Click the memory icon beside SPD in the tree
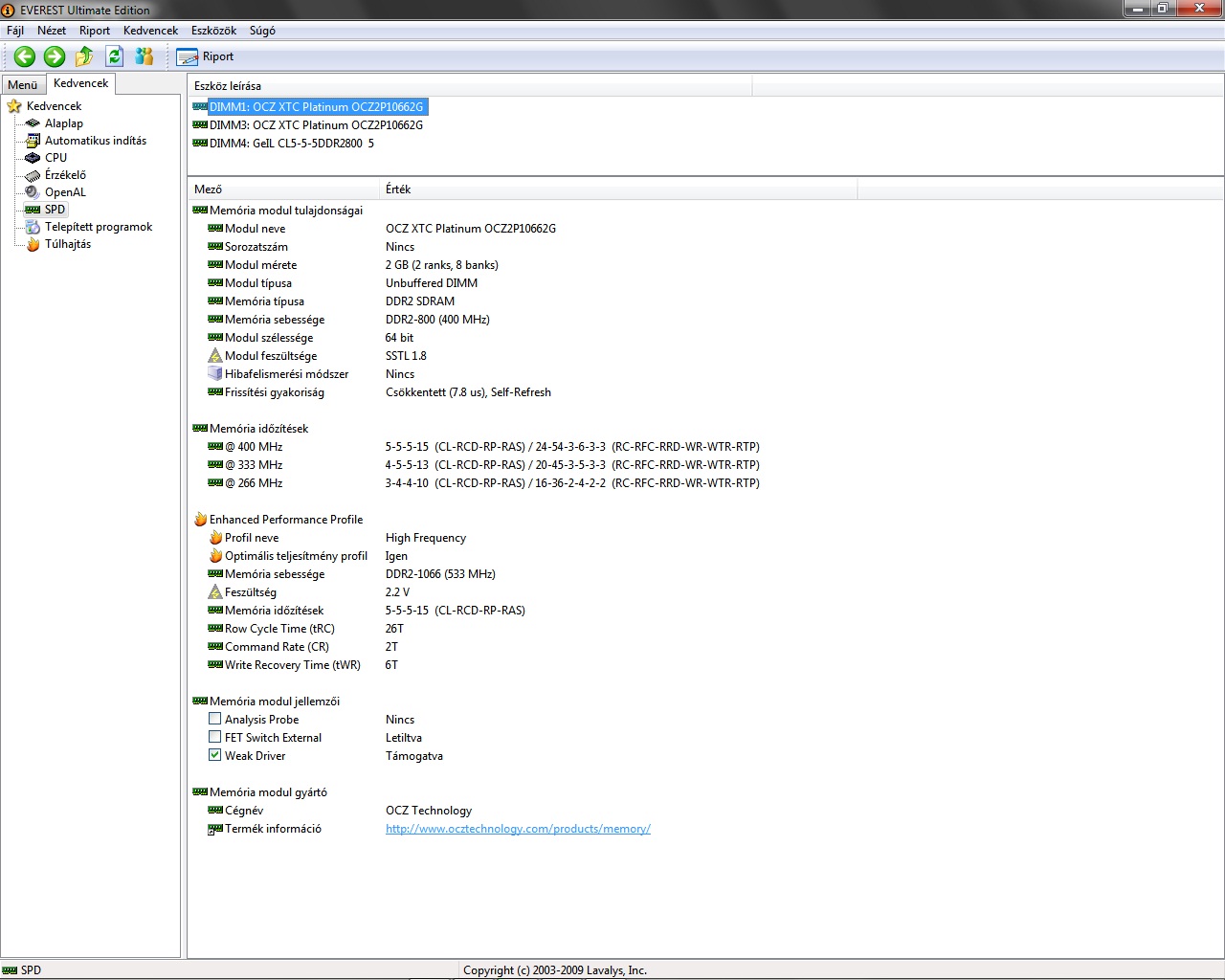 pyautogui.click(x=33, y=210)
